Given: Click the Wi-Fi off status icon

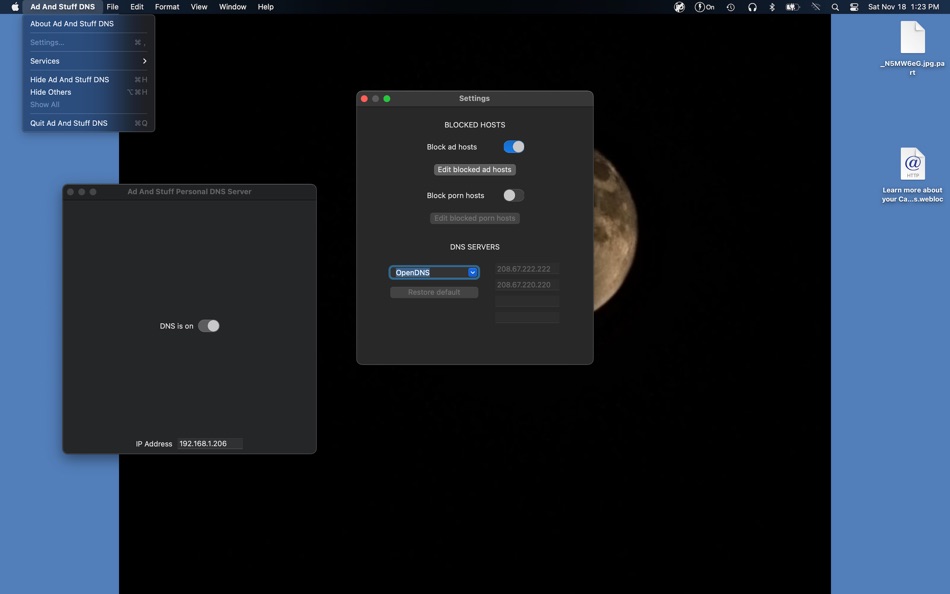Looking at the screenshot, I should click(x=815, y=7).
